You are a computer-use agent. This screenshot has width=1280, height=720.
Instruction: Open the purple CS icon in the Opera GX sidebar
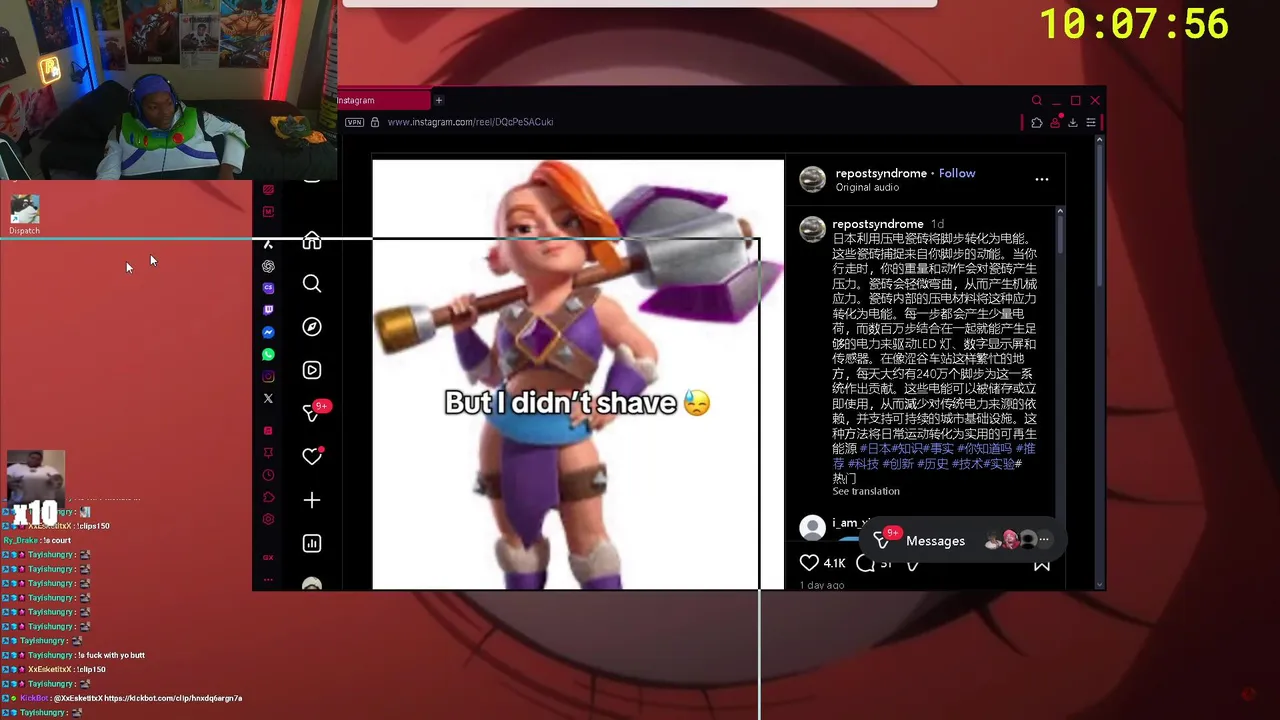point(268,288)
